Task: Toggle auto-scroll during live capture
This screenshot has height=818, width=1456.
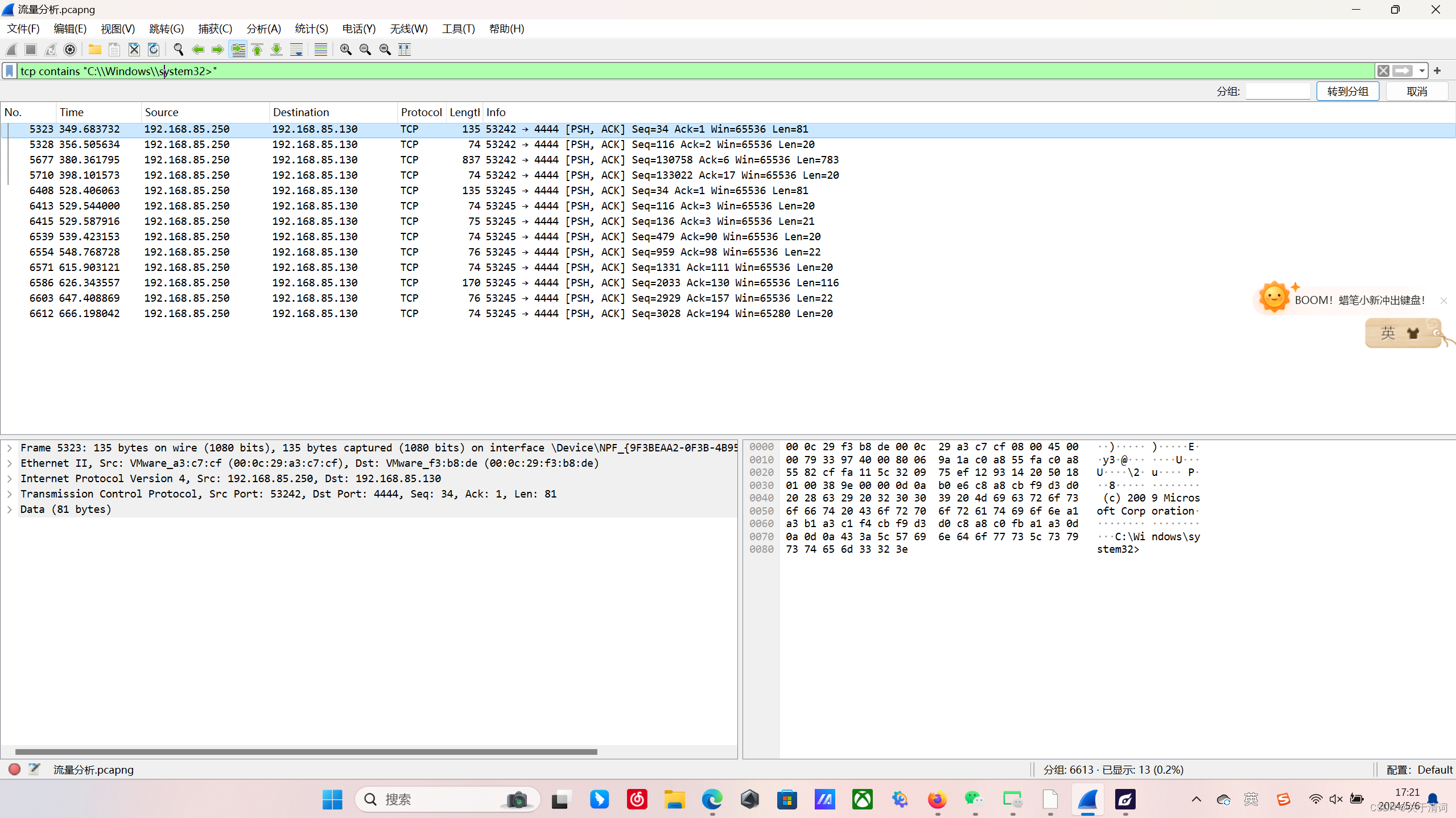Action: pyautogui.click(x=296, y=50)
